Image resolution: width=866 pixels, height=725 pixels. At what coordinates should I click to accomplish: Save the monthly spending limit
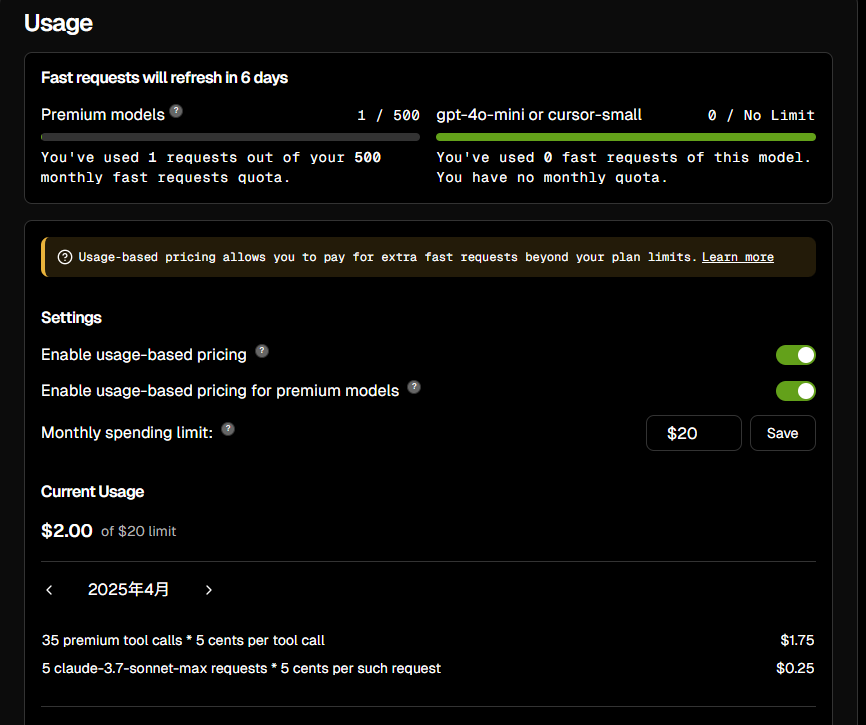(x=783, y=433)
